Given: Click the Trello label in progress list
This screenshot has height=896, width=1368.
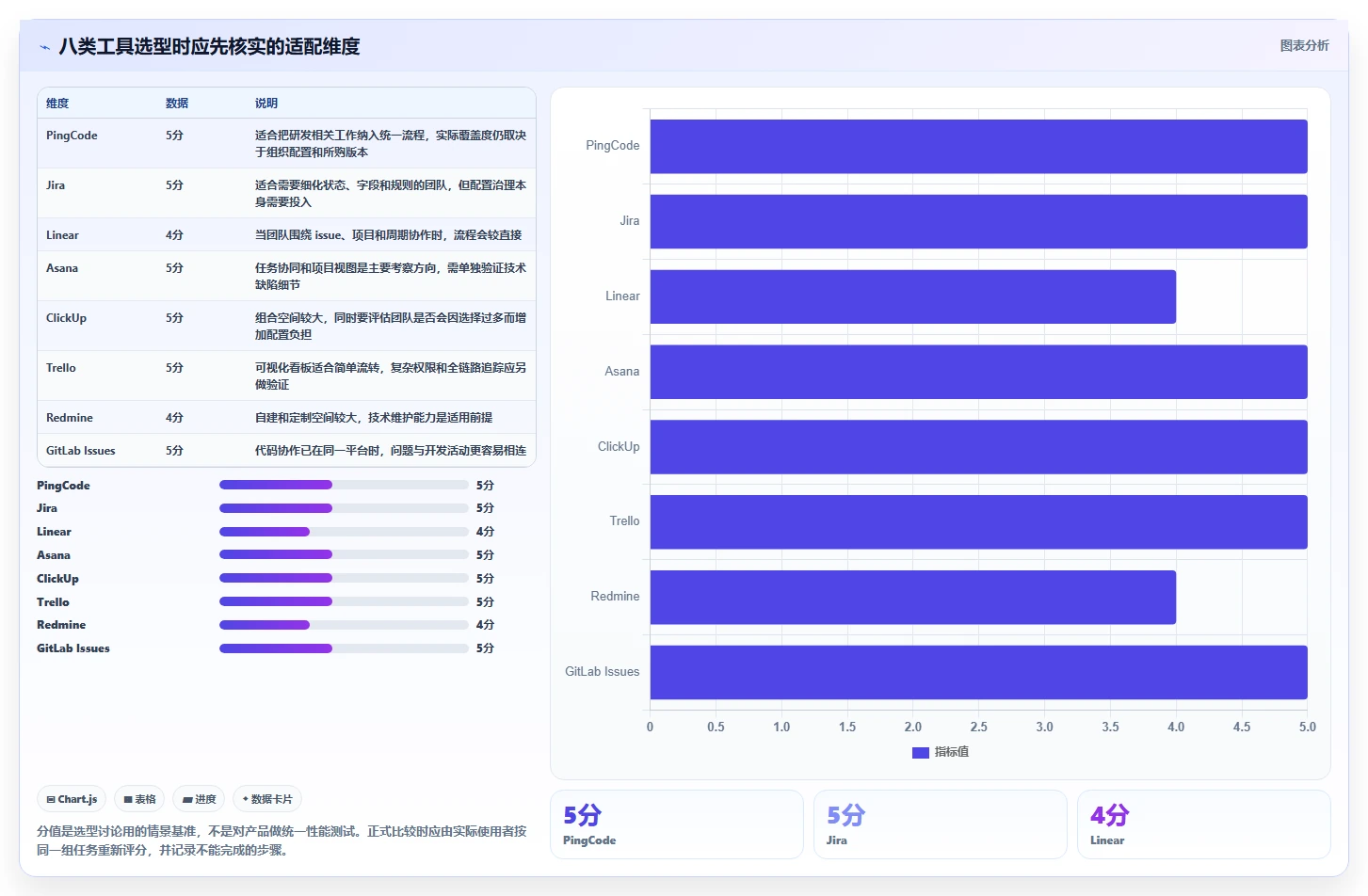Looking at the screenshot, I should coord(53,602).
